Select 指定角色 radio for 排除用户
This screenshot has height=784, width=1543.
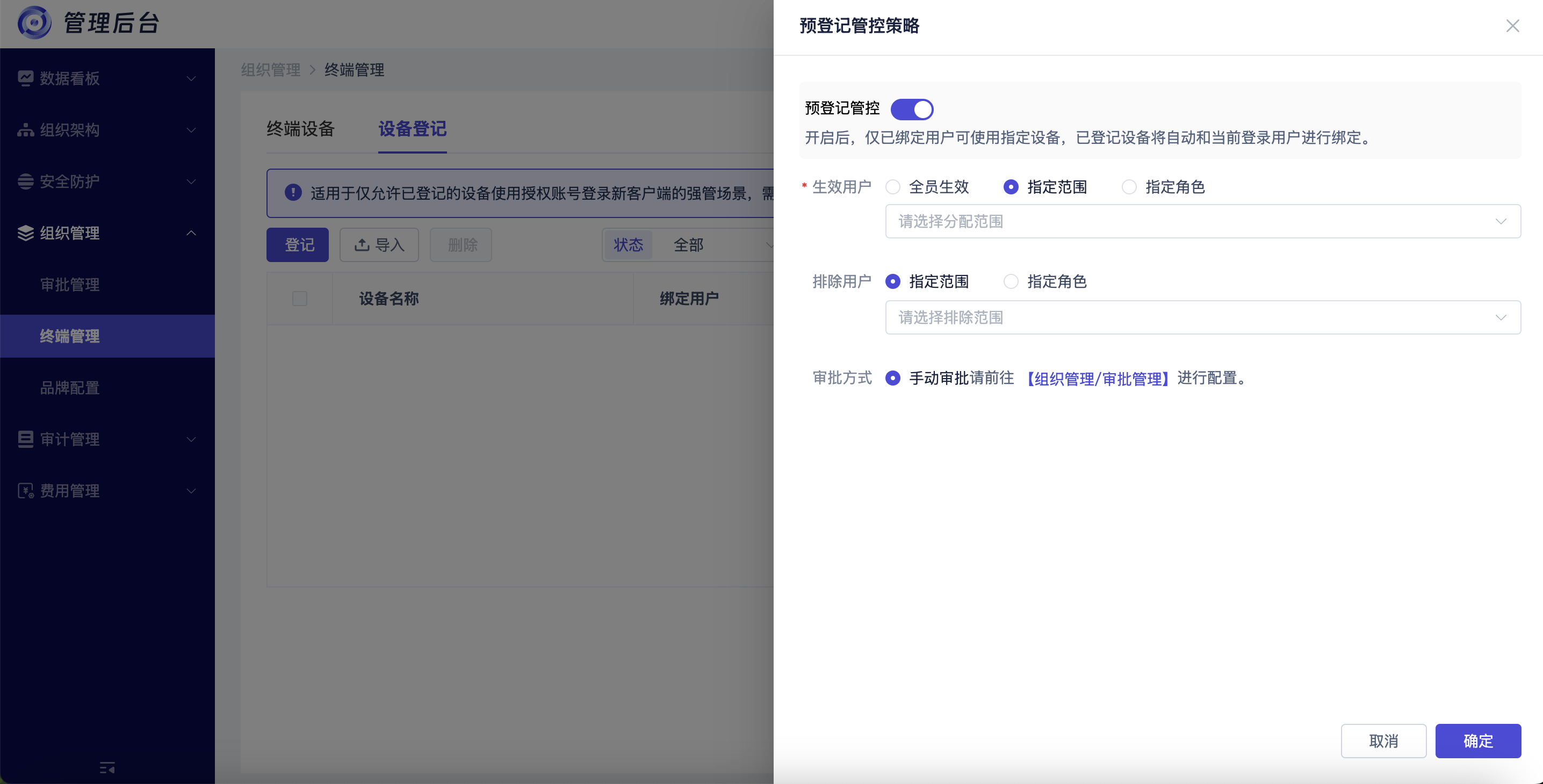tap(1011, 281)
